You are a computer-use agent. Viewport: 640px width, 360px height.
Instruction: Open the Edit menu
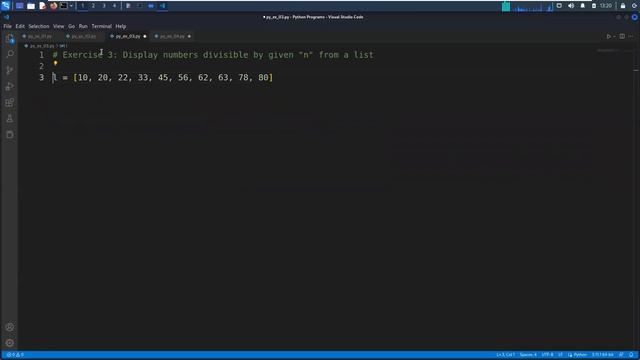20,26
